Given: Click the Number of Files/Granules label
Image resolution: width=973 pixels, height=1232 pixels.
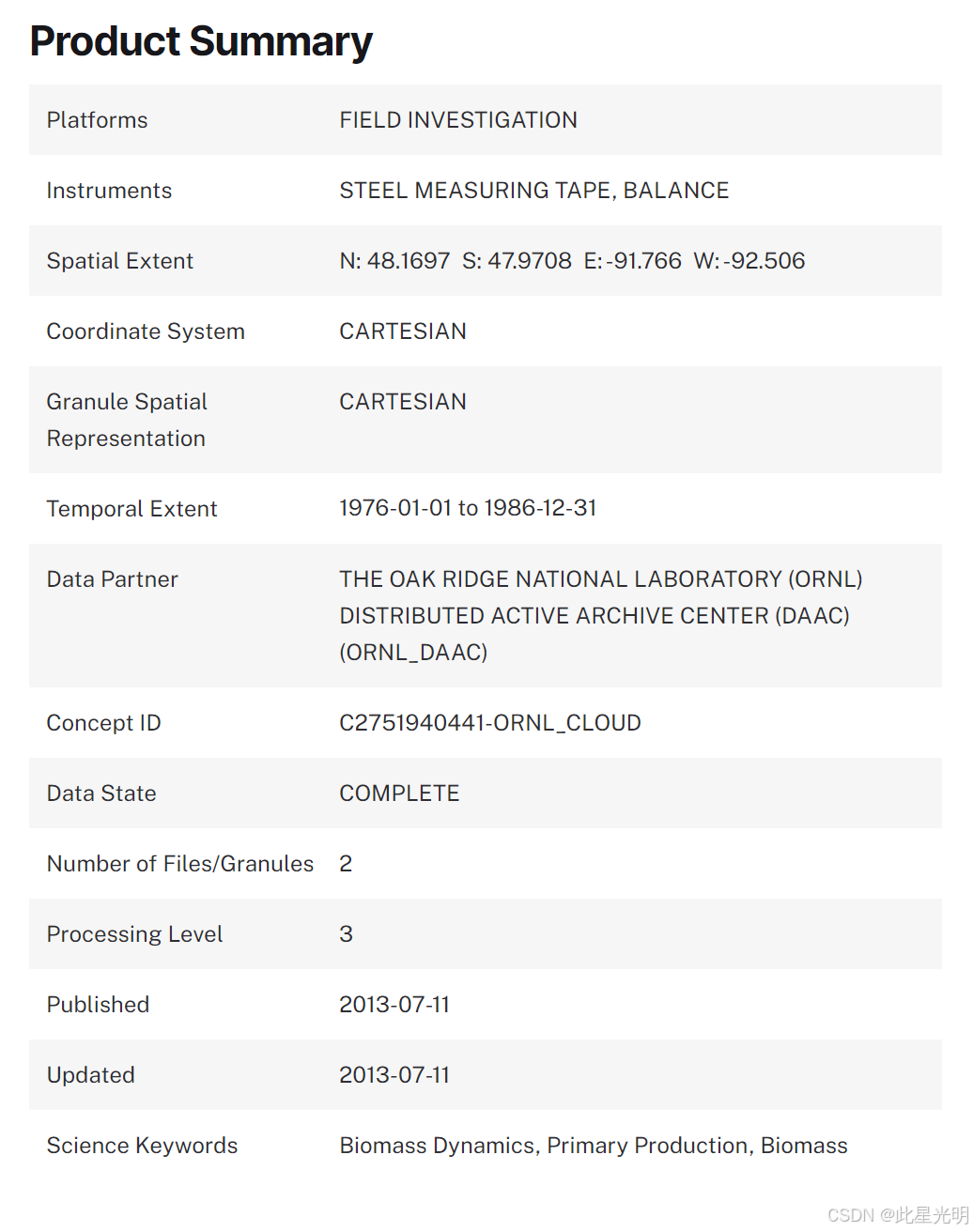Looking at the screenshot, I should [x=180, y=864].
